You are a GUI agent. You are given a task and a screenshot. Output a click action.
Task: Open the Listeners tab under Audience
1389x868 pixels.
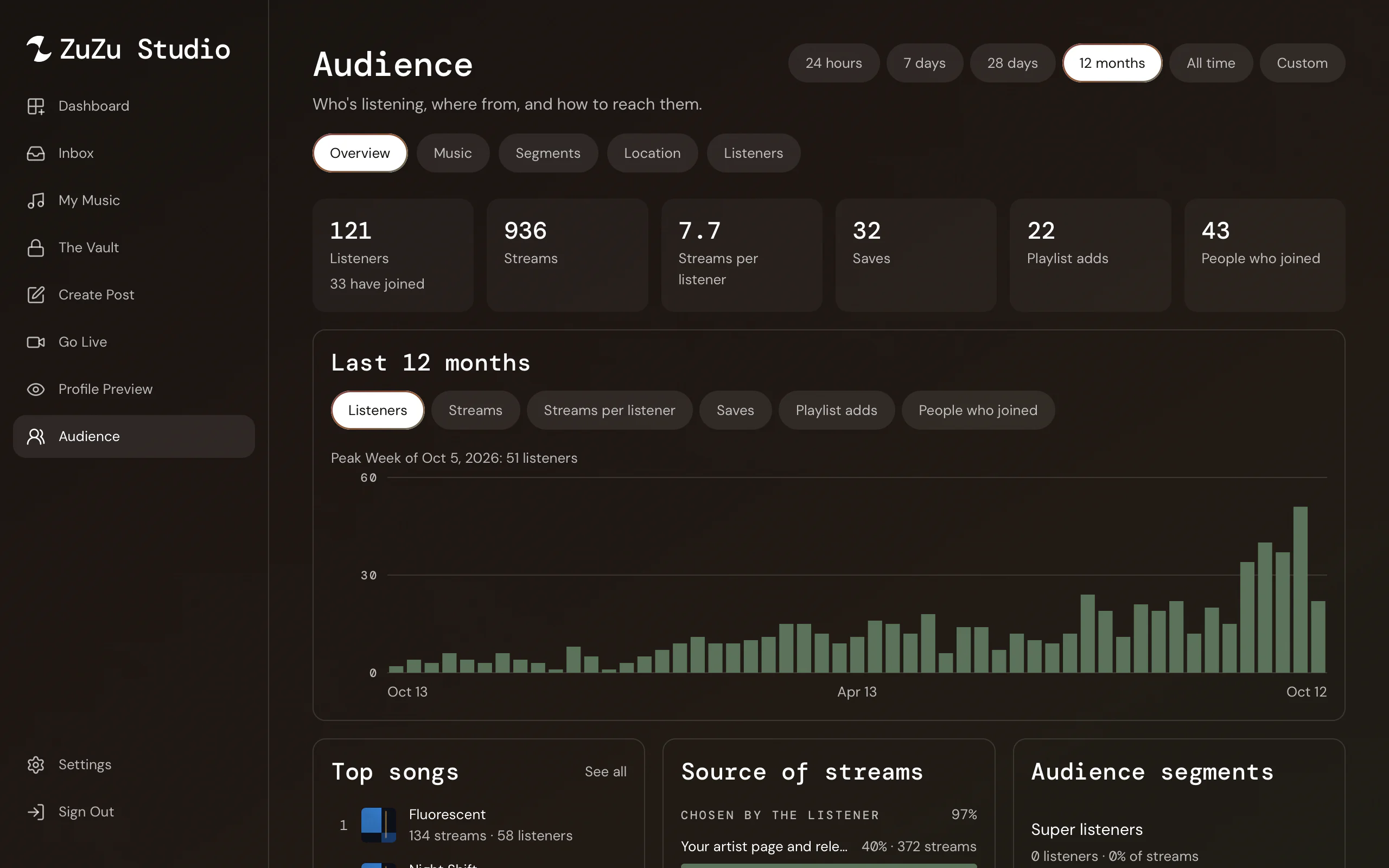tap(753, 154)
